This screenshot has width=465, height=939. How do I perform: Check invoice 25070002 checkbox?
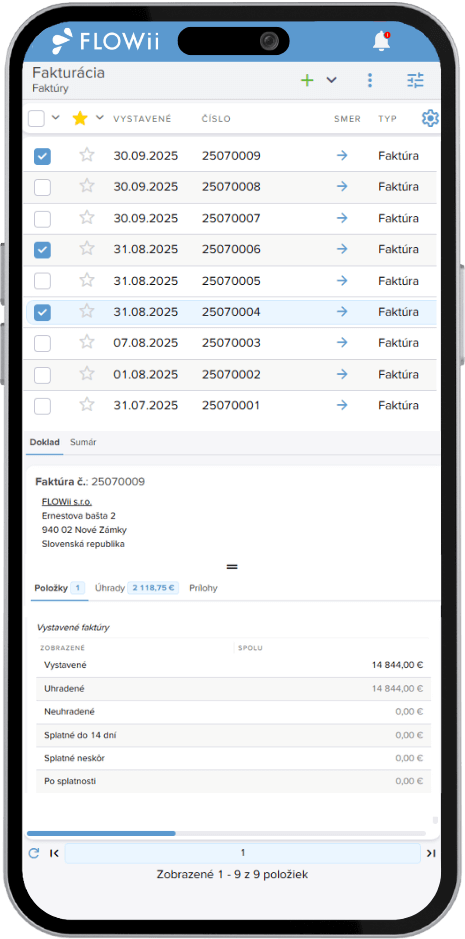click(x=42, y=375)
